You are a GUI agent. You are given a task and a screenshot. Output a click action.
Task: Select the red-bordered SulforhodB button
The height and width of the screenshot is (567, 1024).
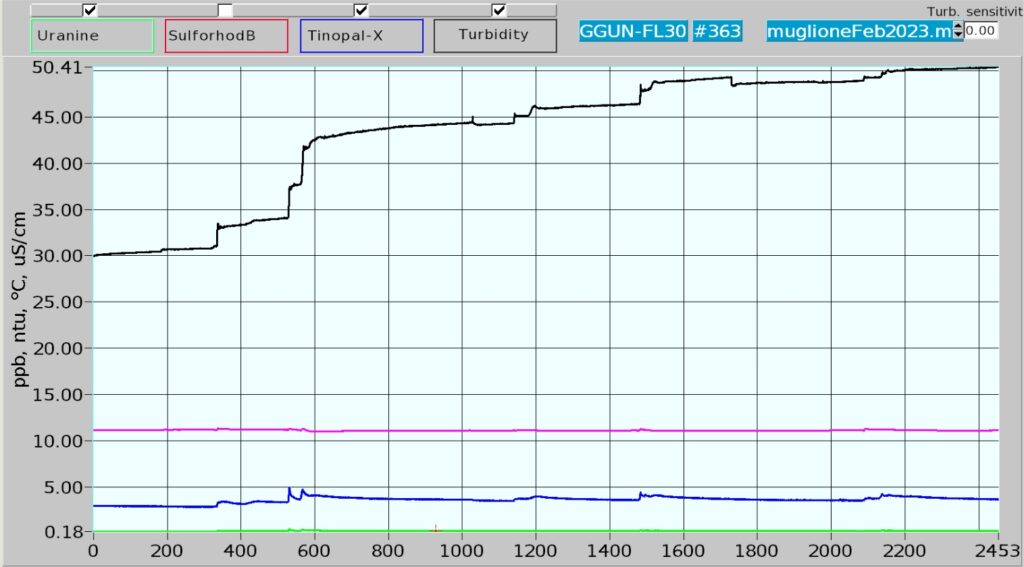(226, 35)
